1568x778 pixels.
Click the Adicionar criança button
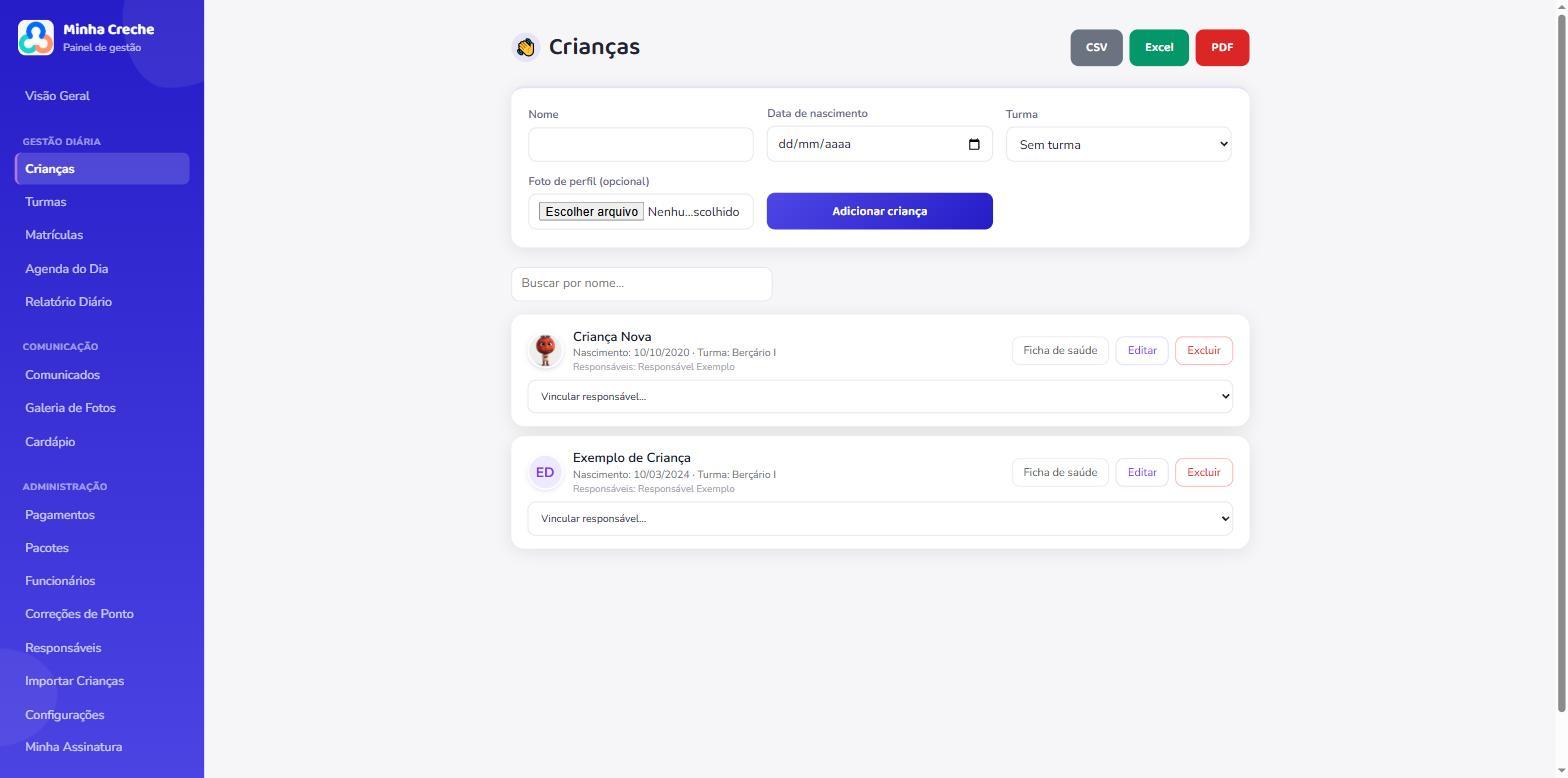[x=880, y=211]
